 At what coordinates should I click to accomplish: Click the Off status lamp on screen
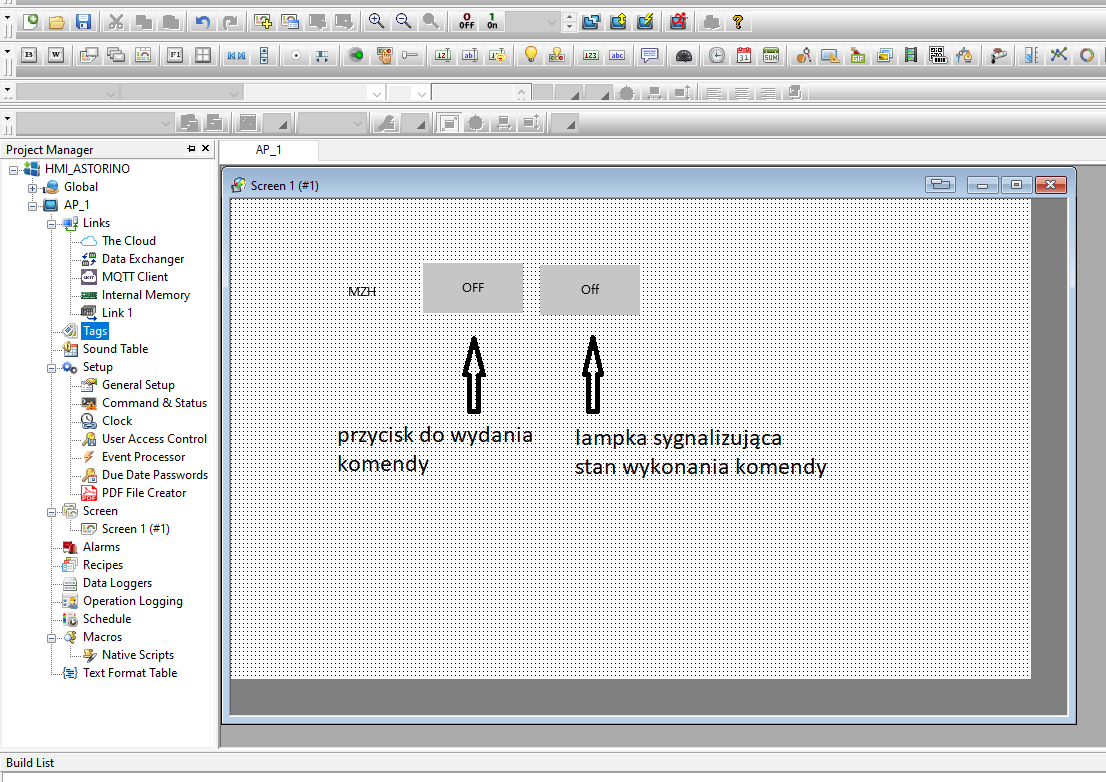pyautogui.click(x=590, y=289)
